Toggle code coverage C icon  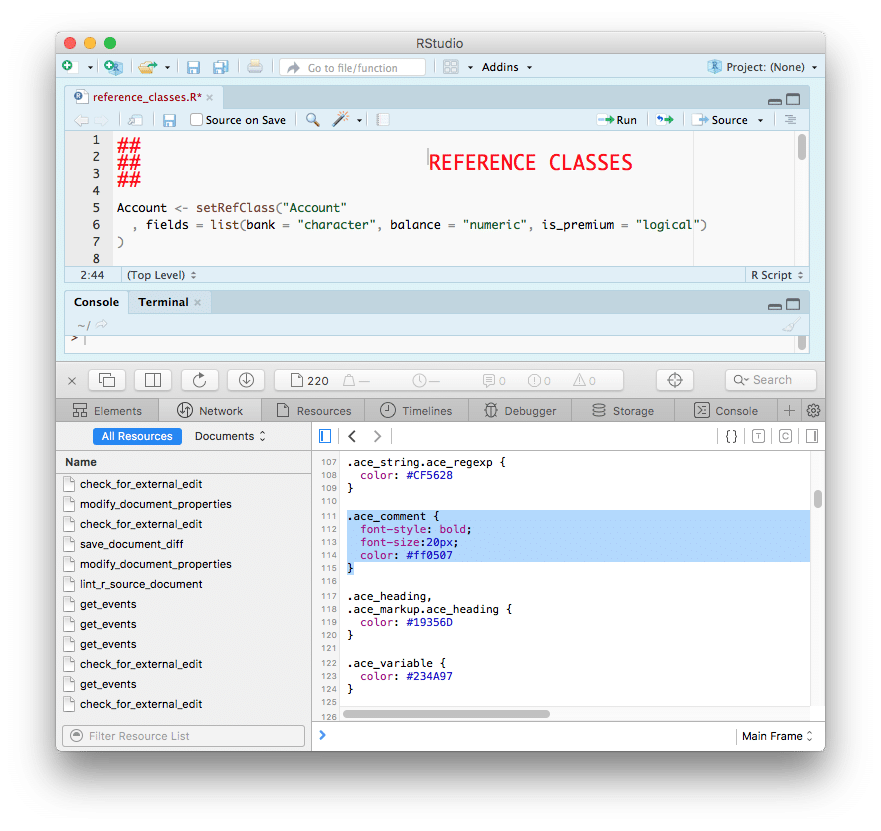[x=785, y=436]
